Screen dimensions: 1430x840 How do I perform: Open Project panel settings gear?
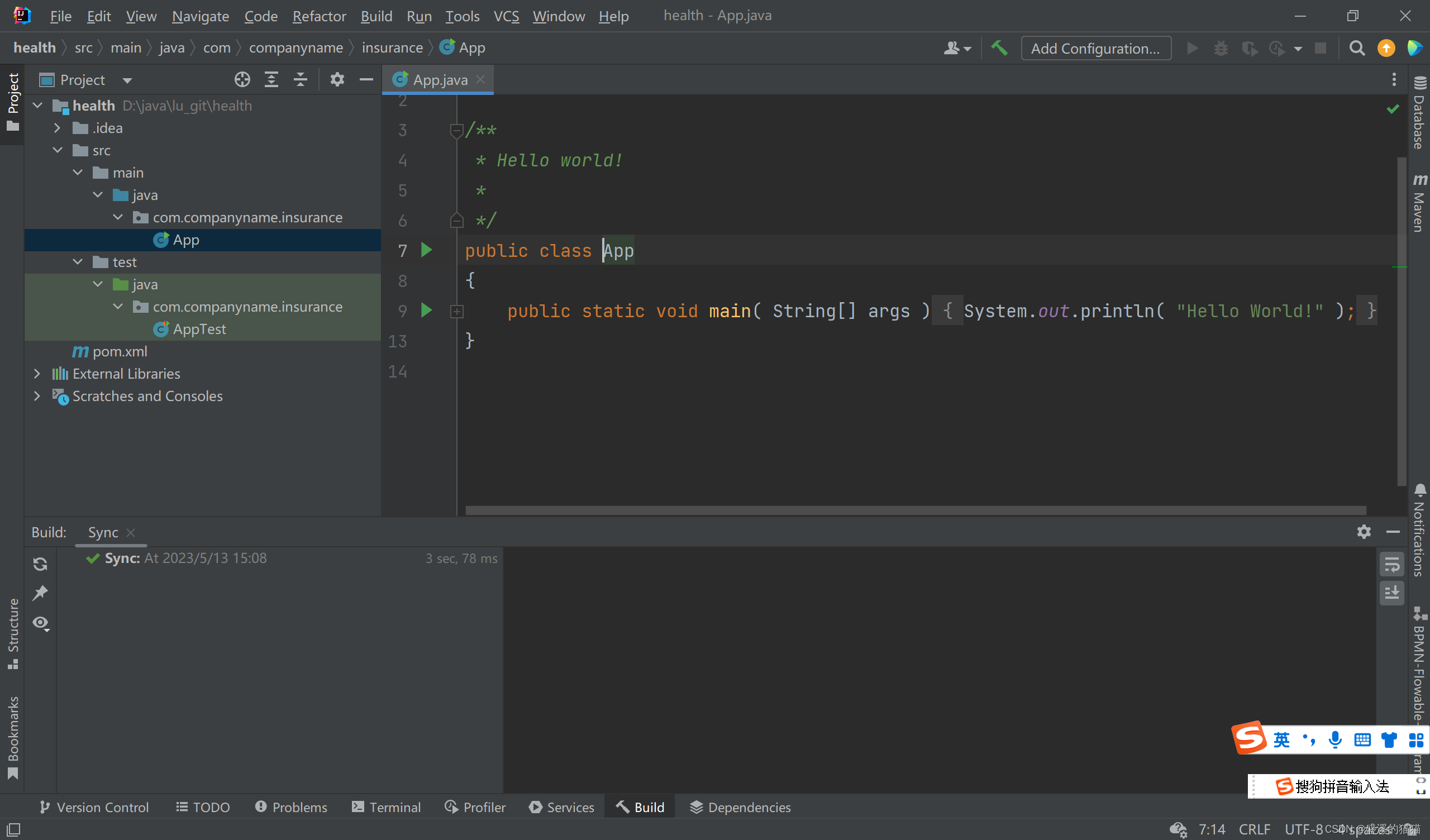tap(337, 79)
